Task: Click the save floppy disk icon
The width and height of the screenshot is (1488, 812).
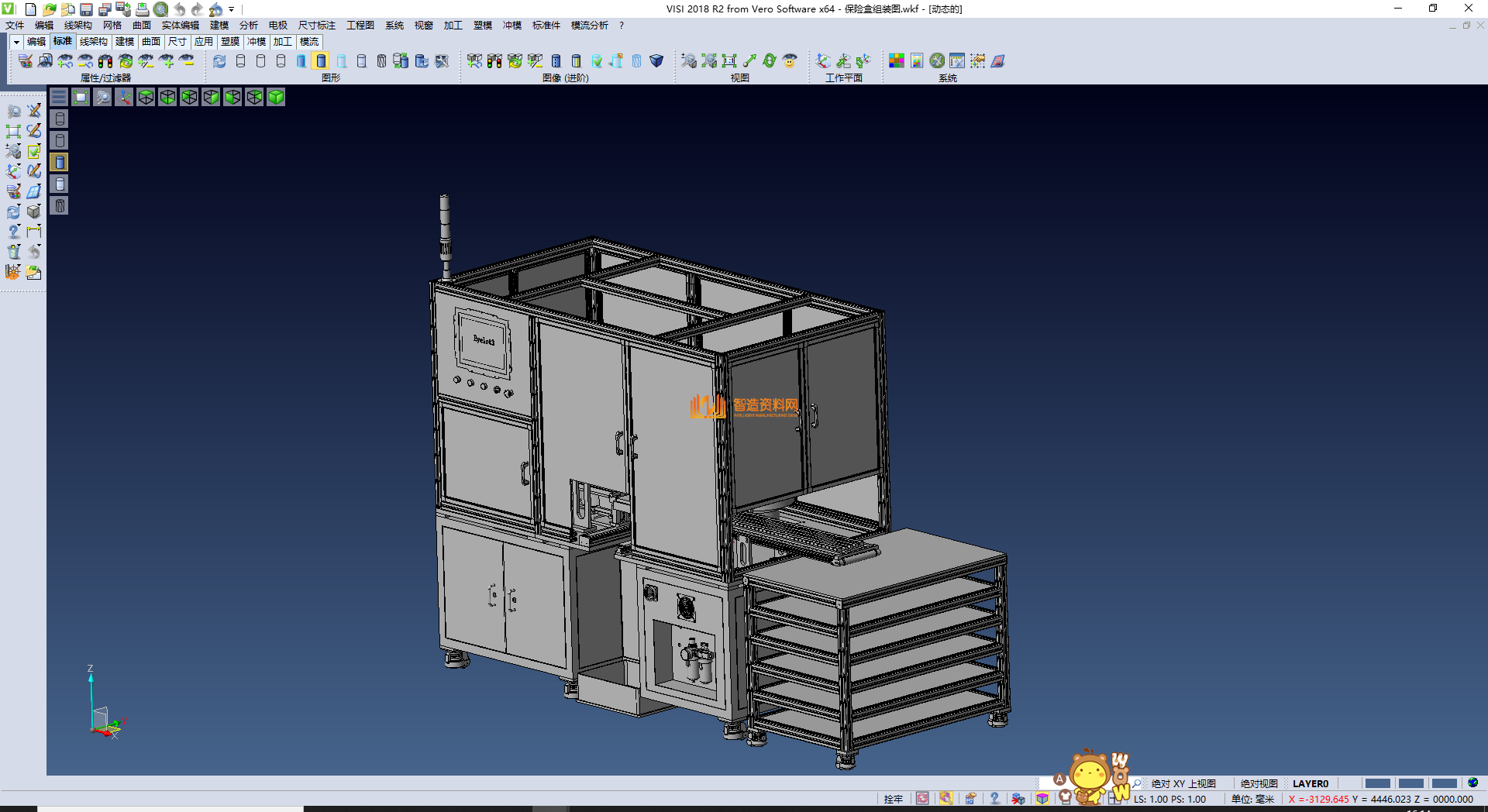Action: click(86, 9)
